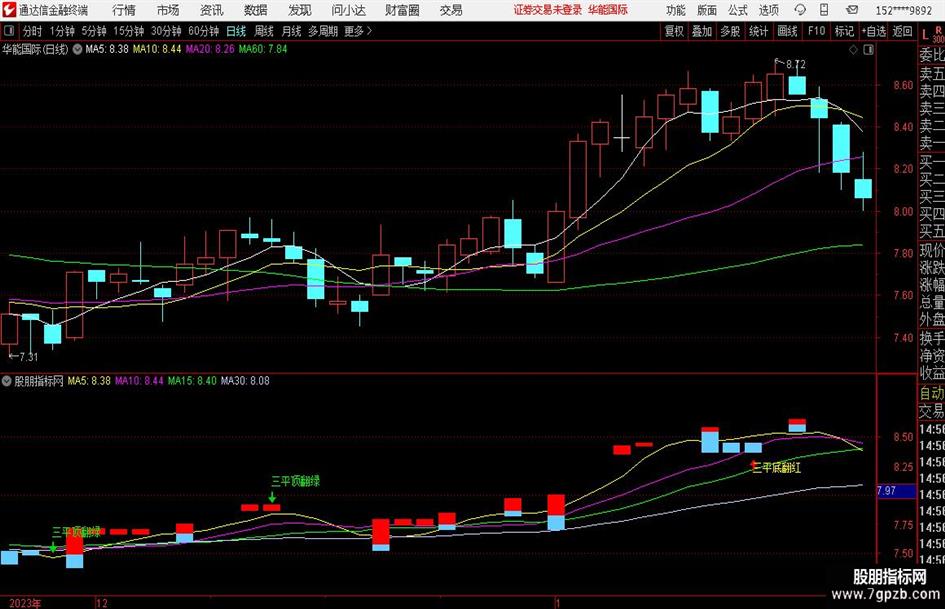The height and width of the screenshot is (609, 945).
Task: Switch to 60分钟 period
Action: (203, 31)
